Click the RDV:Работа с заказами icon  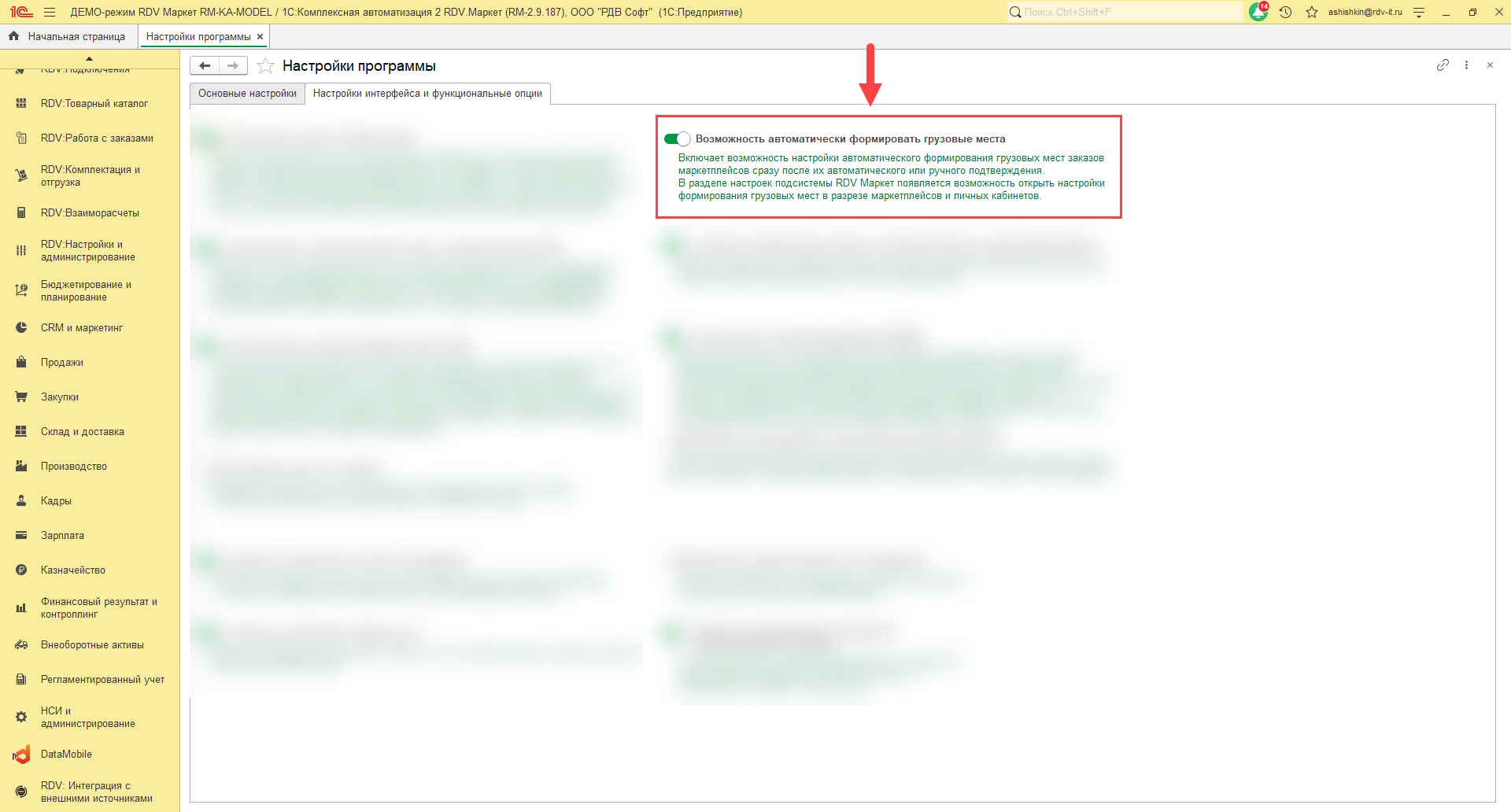coord(21,138)
